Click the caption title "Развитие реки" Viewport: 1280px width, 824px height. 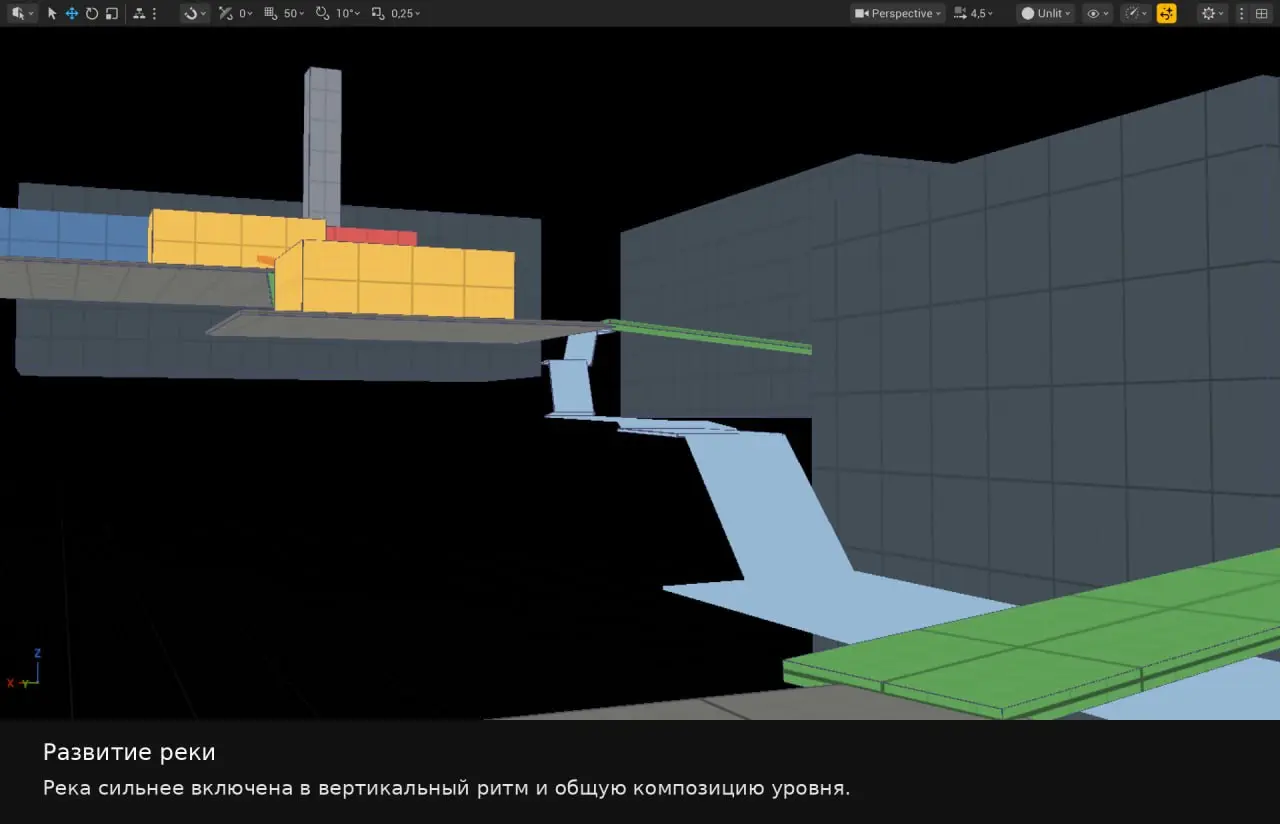(129, 752)
